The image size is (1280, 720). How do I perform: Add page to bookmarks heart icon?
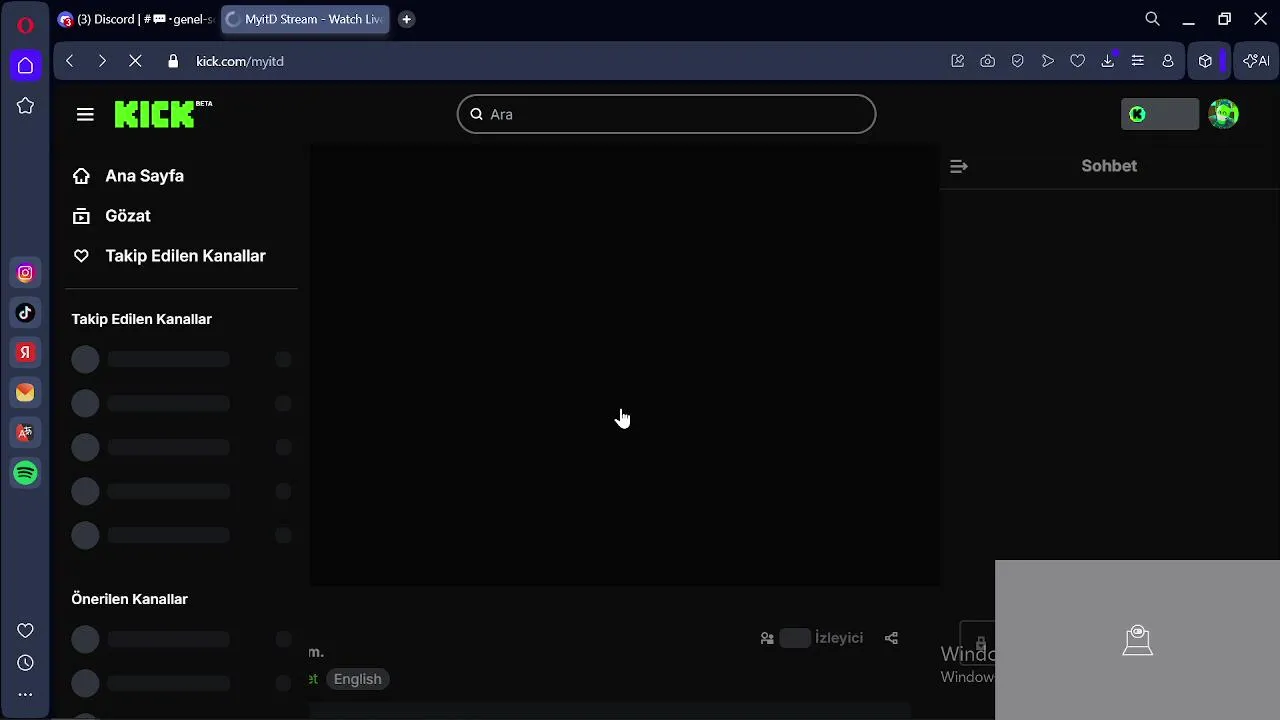(1077, 61)
